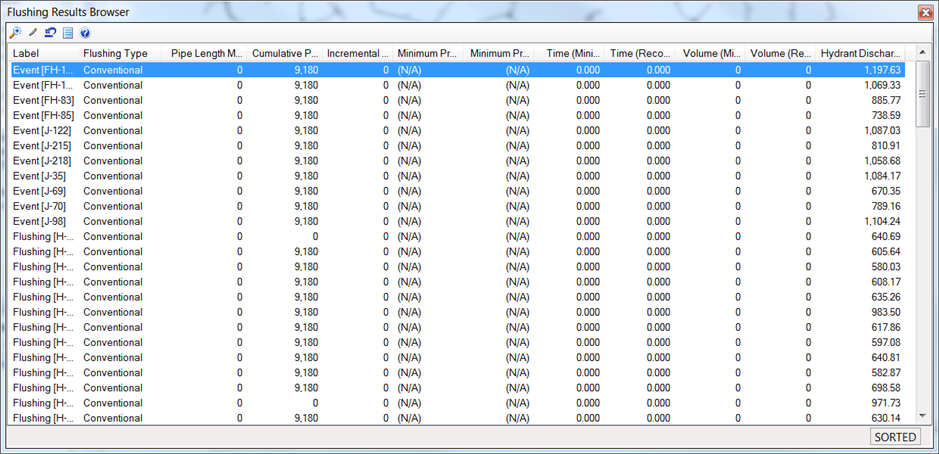Select the Event [J-69] row
Viewport: 939px width, 454px height.
[x=458, y=191]
